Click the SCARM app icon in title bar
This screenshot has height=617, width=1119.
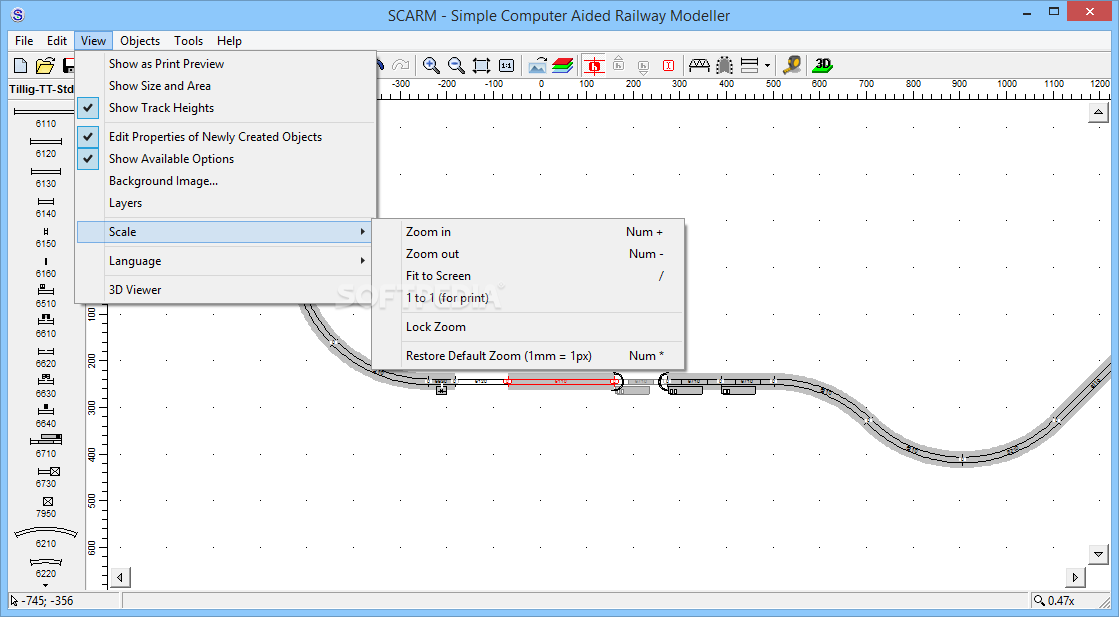tap(18, 14)
